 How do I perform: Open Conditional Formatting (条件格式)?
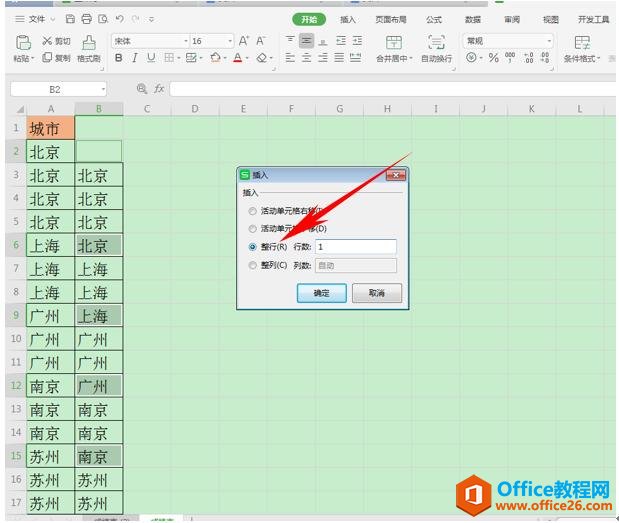(582, 49)
